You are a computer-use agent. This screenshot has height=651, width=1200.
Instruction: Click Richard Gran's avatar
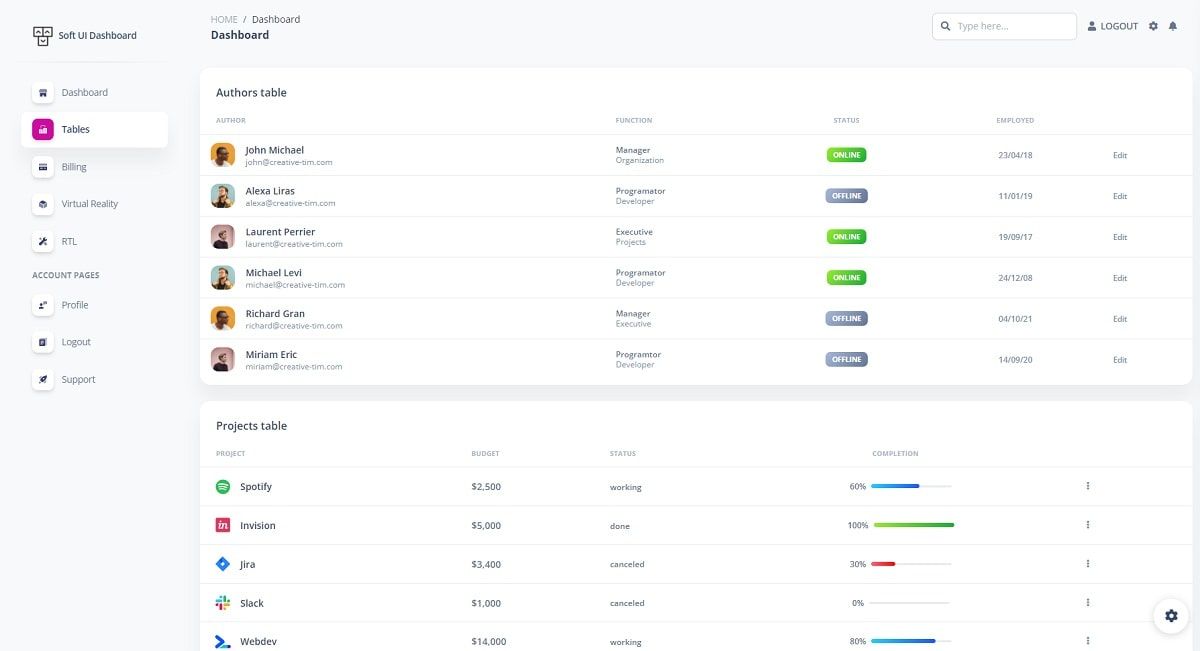[x=223, y=319]
